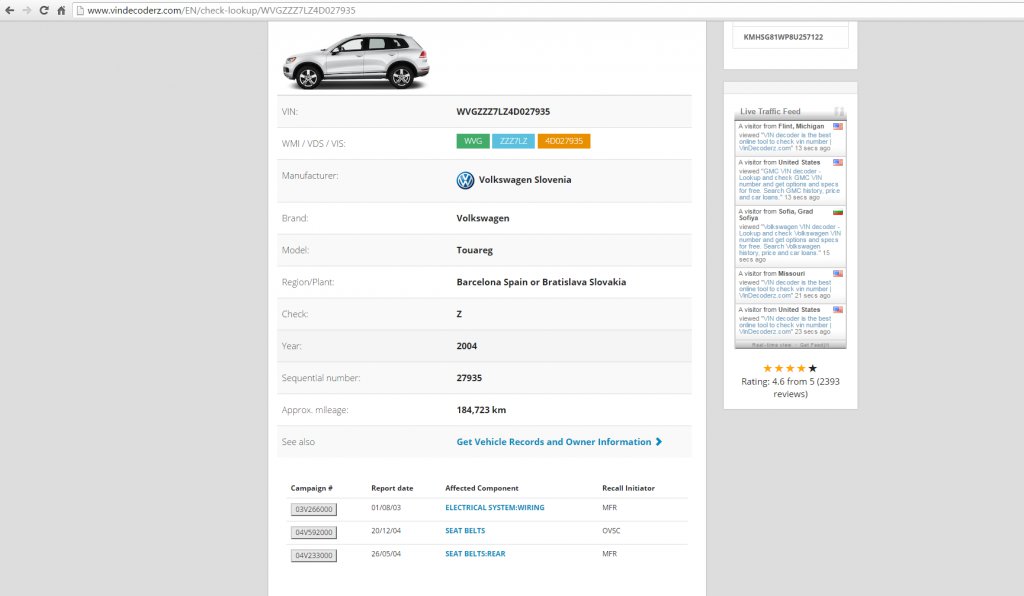
Task: Open recall campaign 04V592000
Action: tap(314, 533)
